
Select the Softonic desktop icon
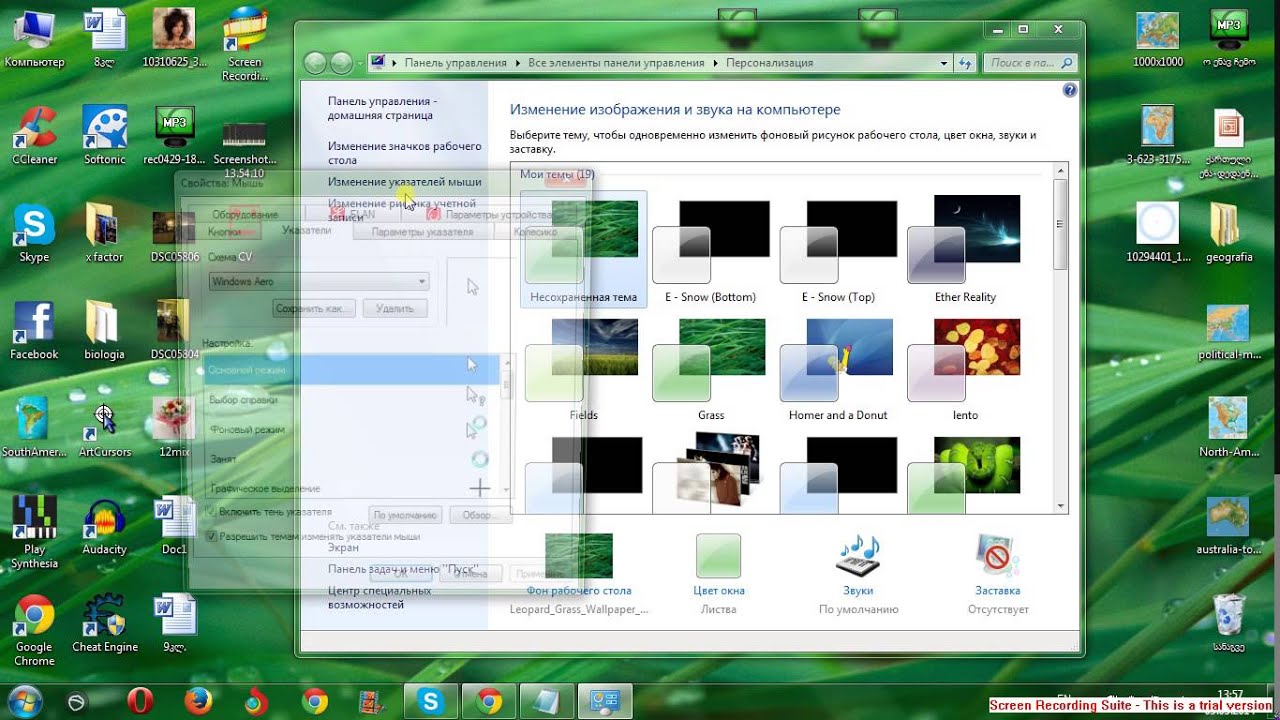(105, 135)
